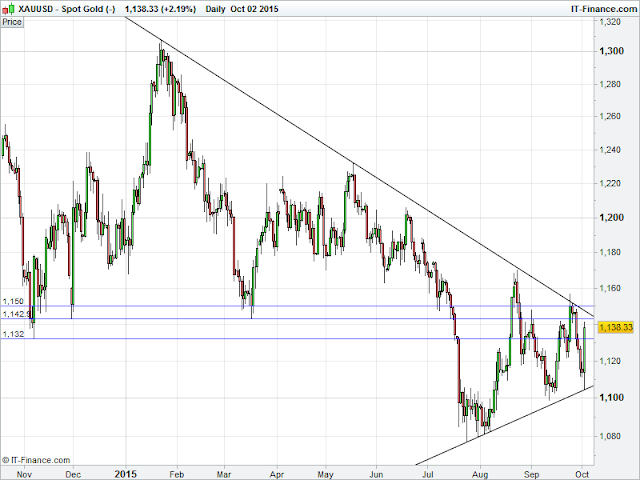Click the 1,138.33 (+2.19%) quote in header
Image resolution: width=640 pixels, height=480 pixels.
pyautogui.click(x=160, y=9)
